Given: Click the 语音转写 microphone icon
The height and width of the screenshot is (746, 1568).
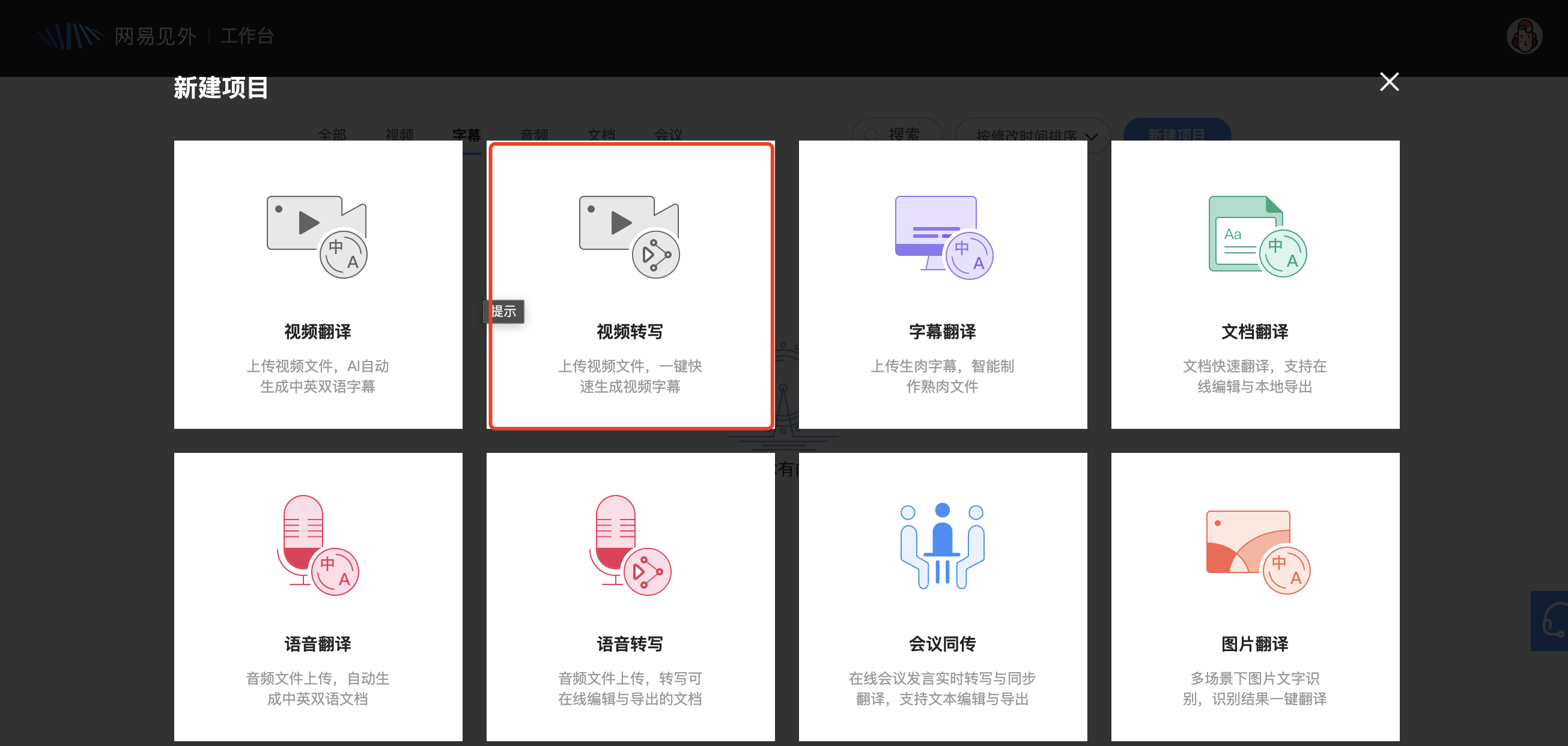Looking at the screenshot, I should click(x=630, y=545).
